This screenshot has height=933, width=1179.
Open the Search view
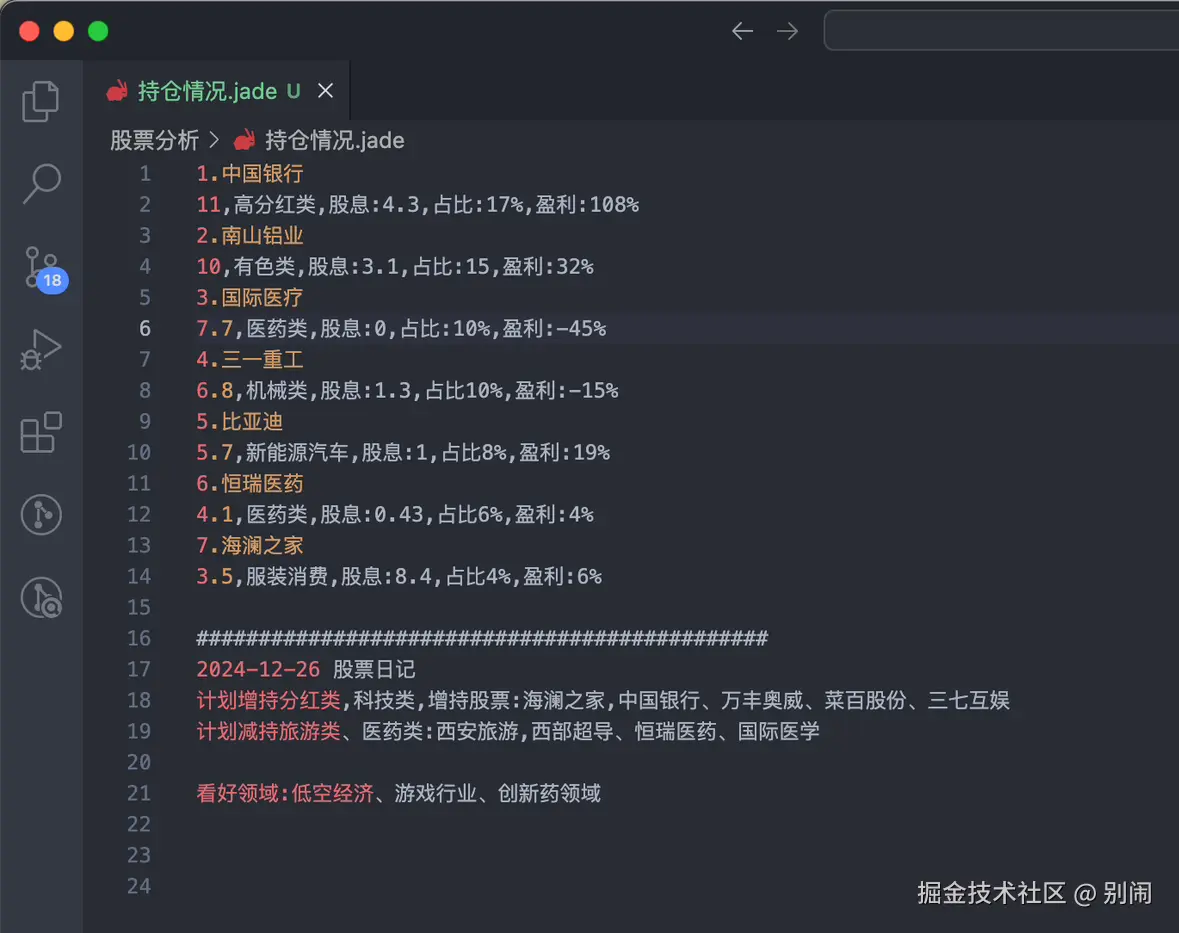pyautogui.click(x=41, y=184)
